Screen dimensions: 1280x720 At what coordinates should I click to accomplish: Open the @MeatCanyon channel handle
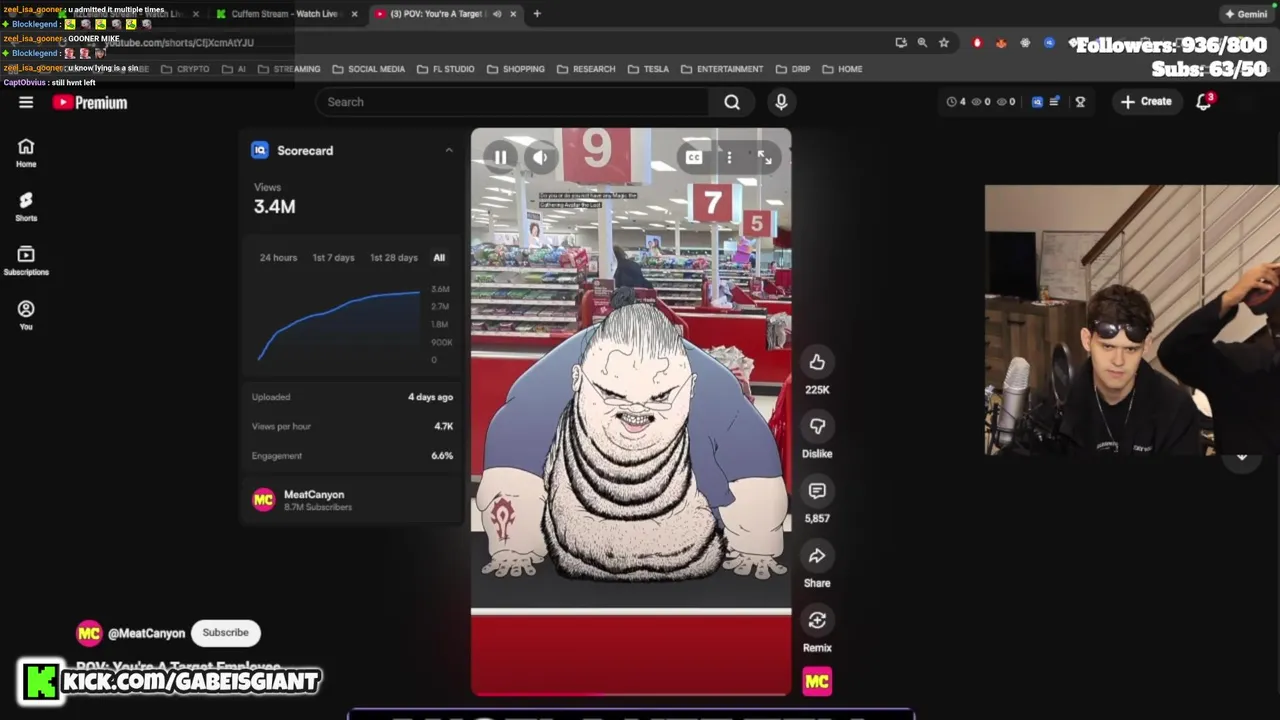(x=146, y=633)
